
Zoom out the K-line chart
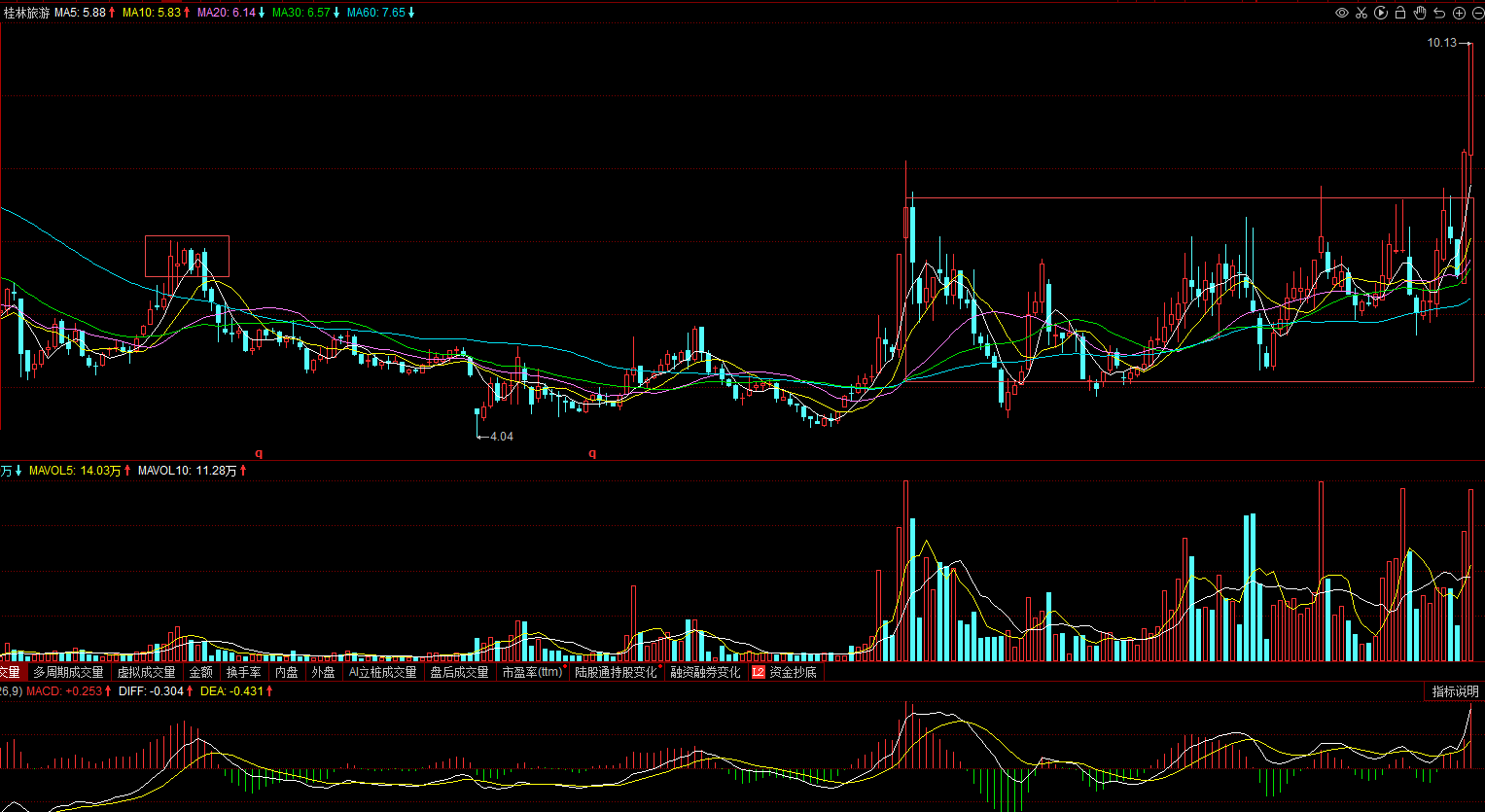coord(1476,13)
